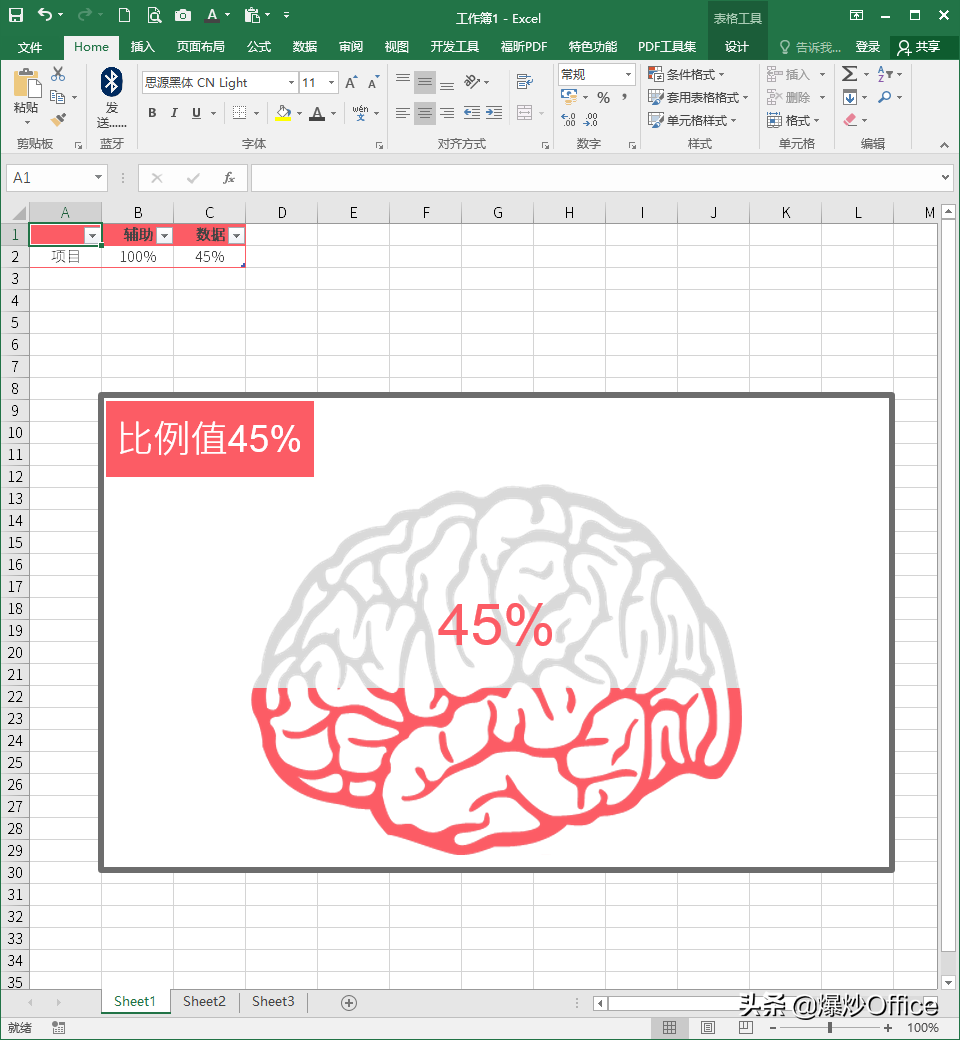Open the 文件 File tab
Image resolution: width=960 pixels, height=1040 pixels.
(x=30, y=47)
